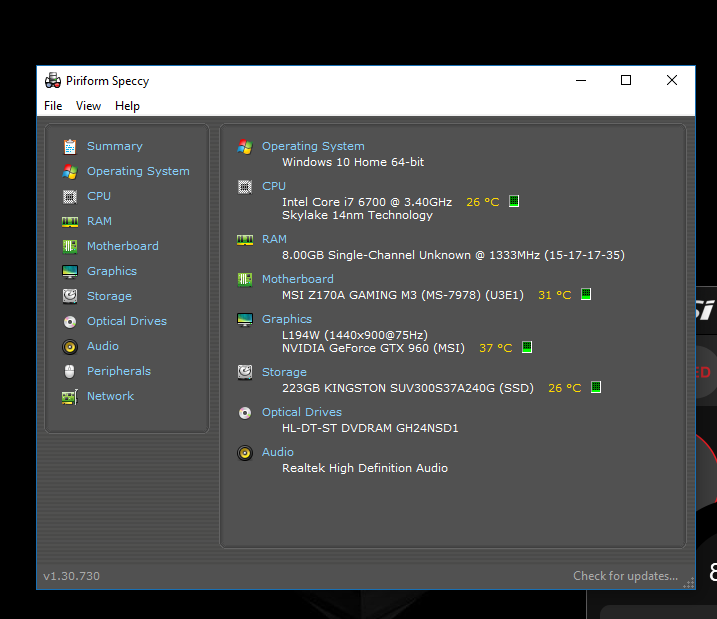Image resolution: width=717 pixels, height=619 pixels.
Task: Open the View menu
Action: click(88, 106)
